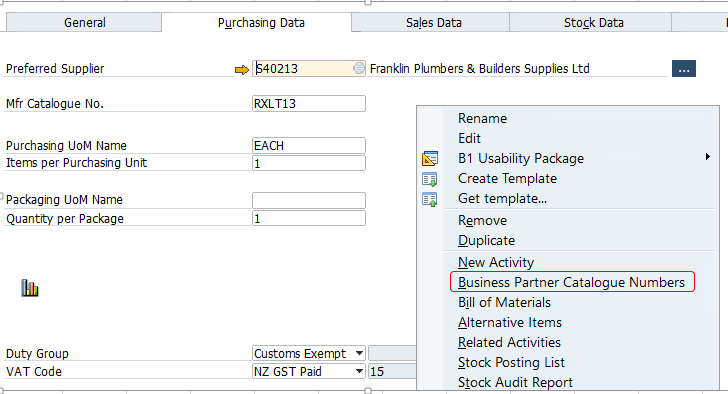Viewport: 728px width, 394px height.
Task: Switch to the General tab
Action: coord(84,23)
